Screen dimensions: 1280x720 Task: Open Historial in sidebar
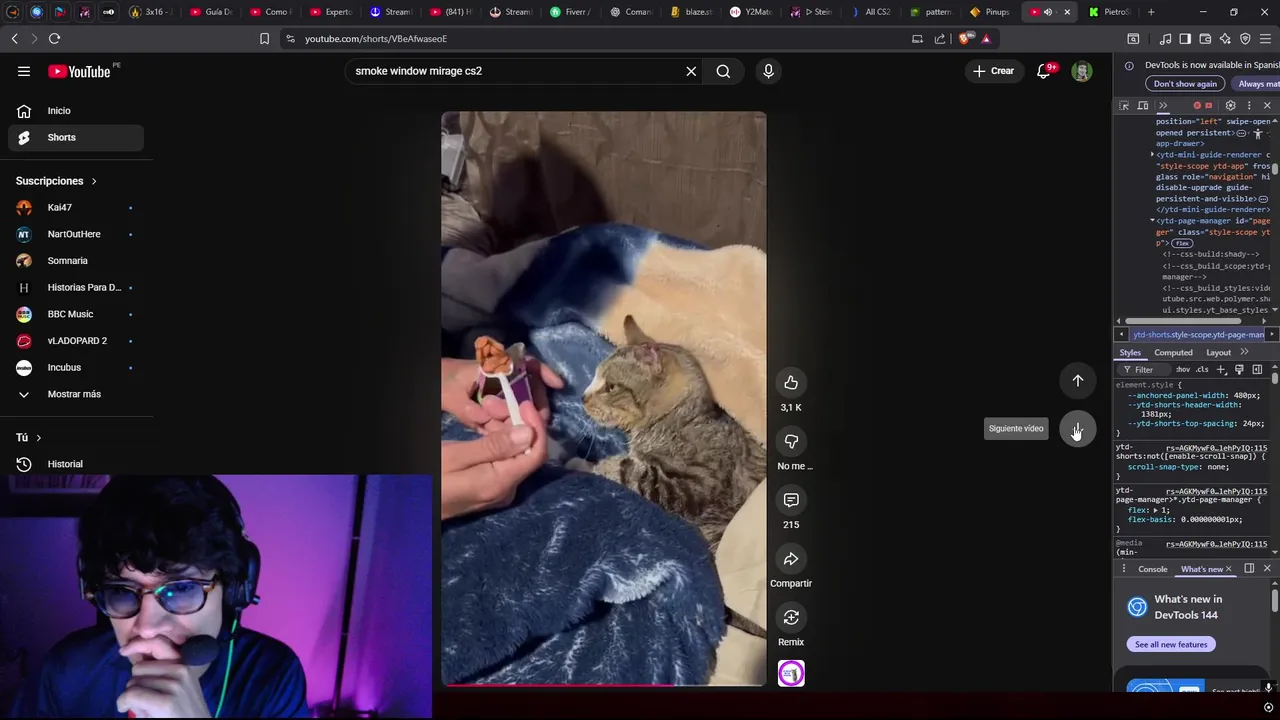click(76, 464)
